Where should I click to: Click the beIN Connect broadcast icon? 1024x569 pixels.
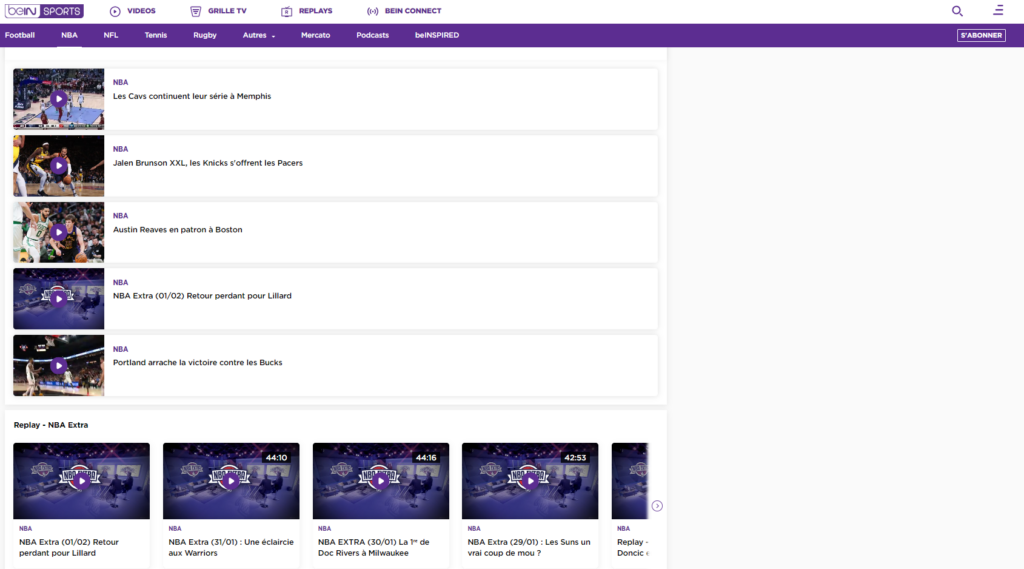pos(372,11)
